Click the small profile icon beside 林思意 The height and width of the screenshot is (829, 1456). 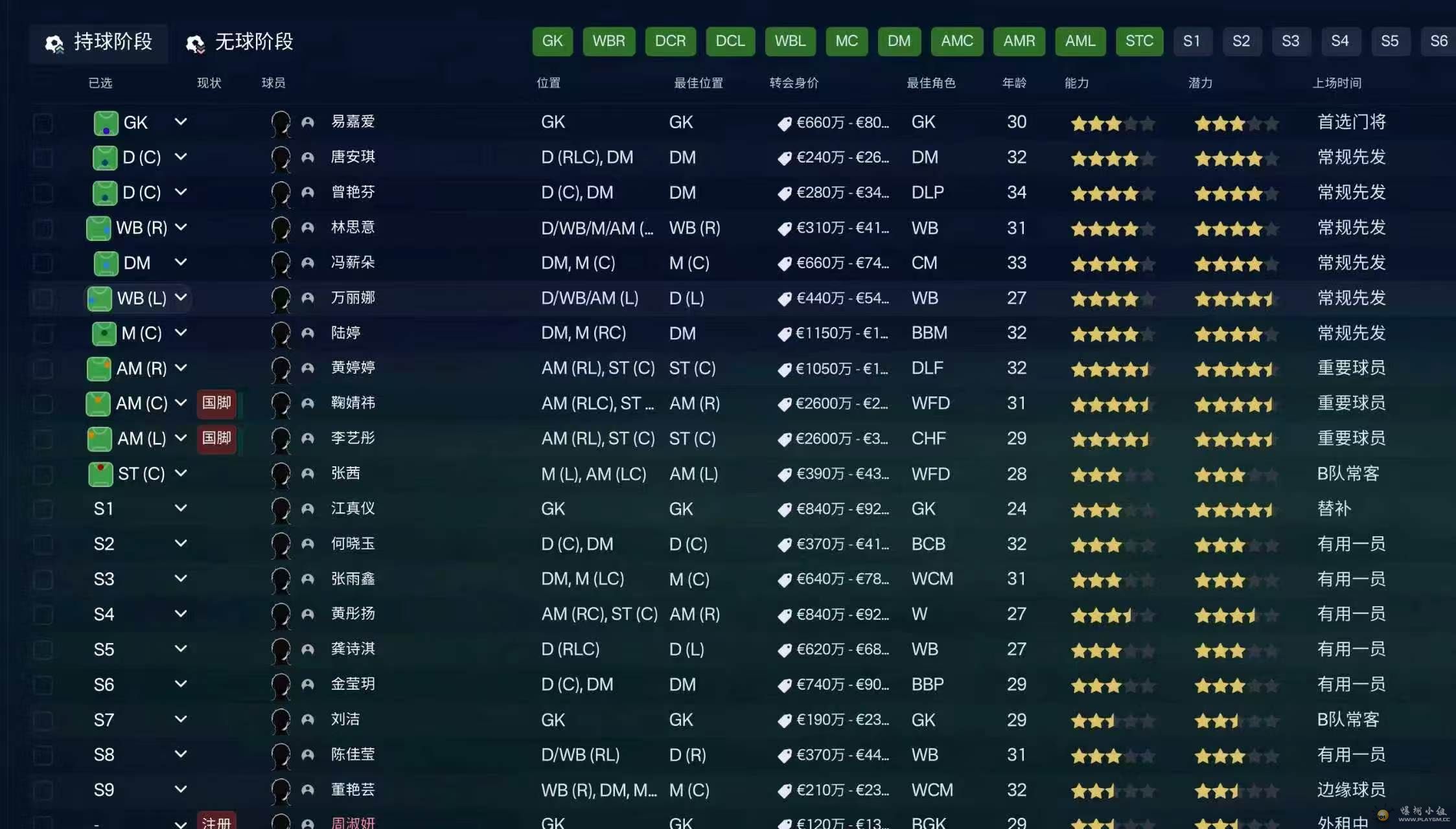click(x=308, y=228)
